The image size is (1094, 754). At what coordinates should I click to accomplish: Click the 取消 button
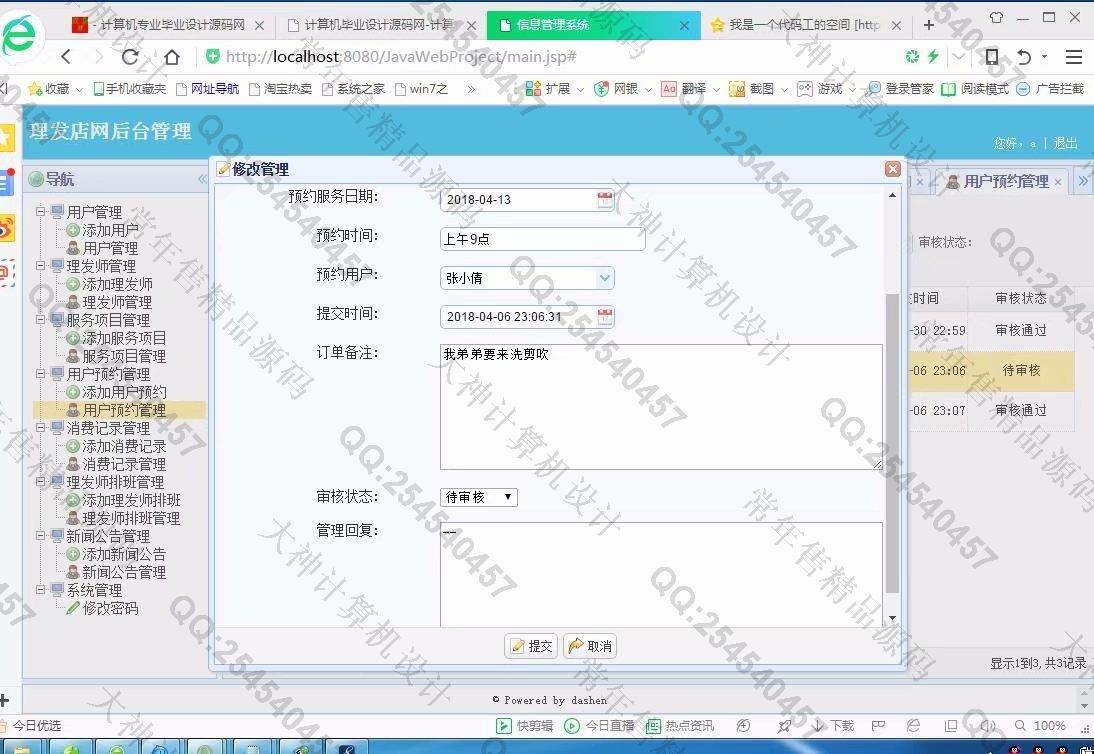pyautogui.click(x=590, y=647)
